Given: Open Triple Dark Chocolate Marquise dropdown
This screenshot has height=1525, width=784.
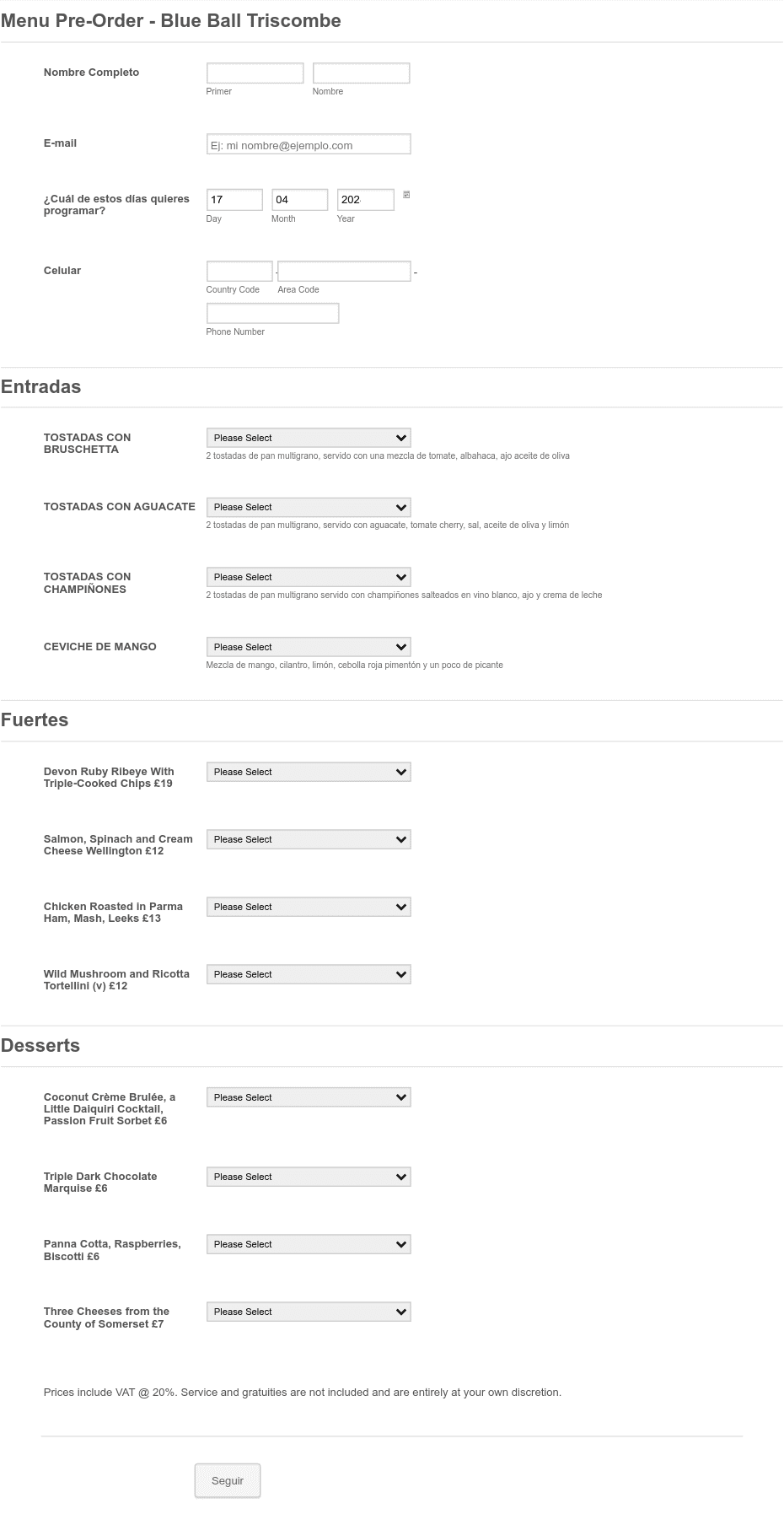Looking at the screenshot, I should point(309,1177).
